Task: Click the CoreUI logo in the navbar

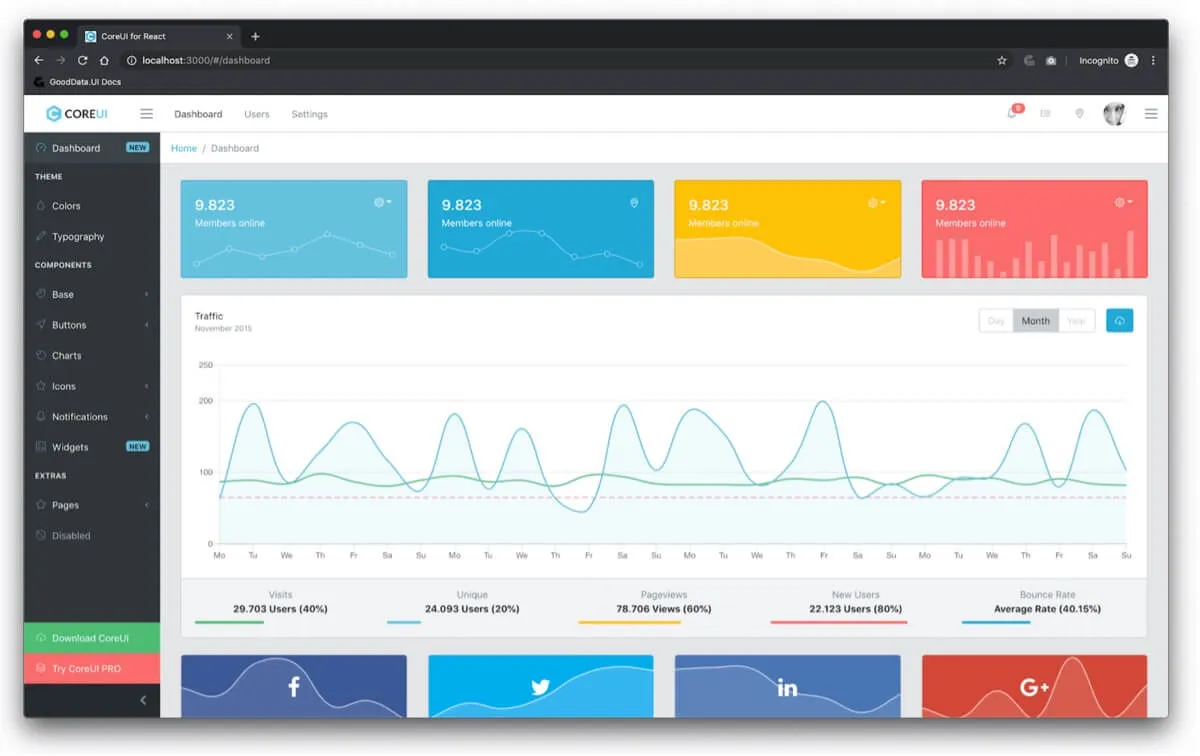Action: click(76, 113)
